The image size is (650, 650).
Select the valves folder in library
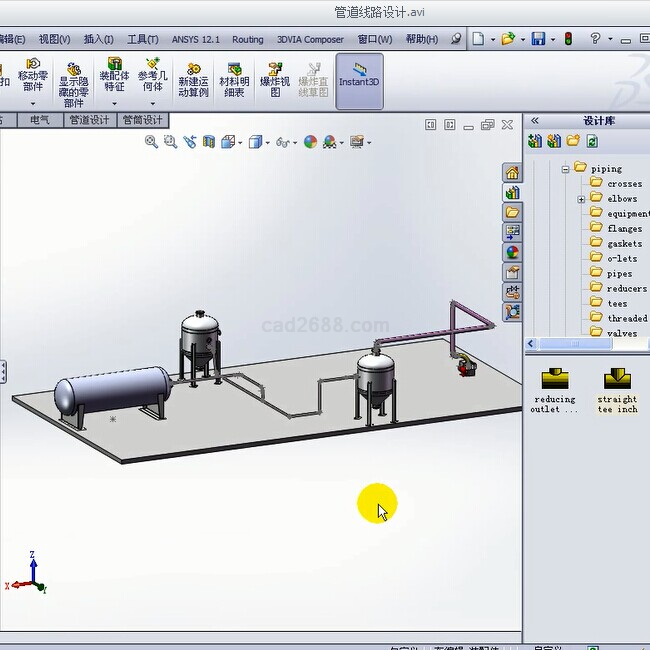621,333
